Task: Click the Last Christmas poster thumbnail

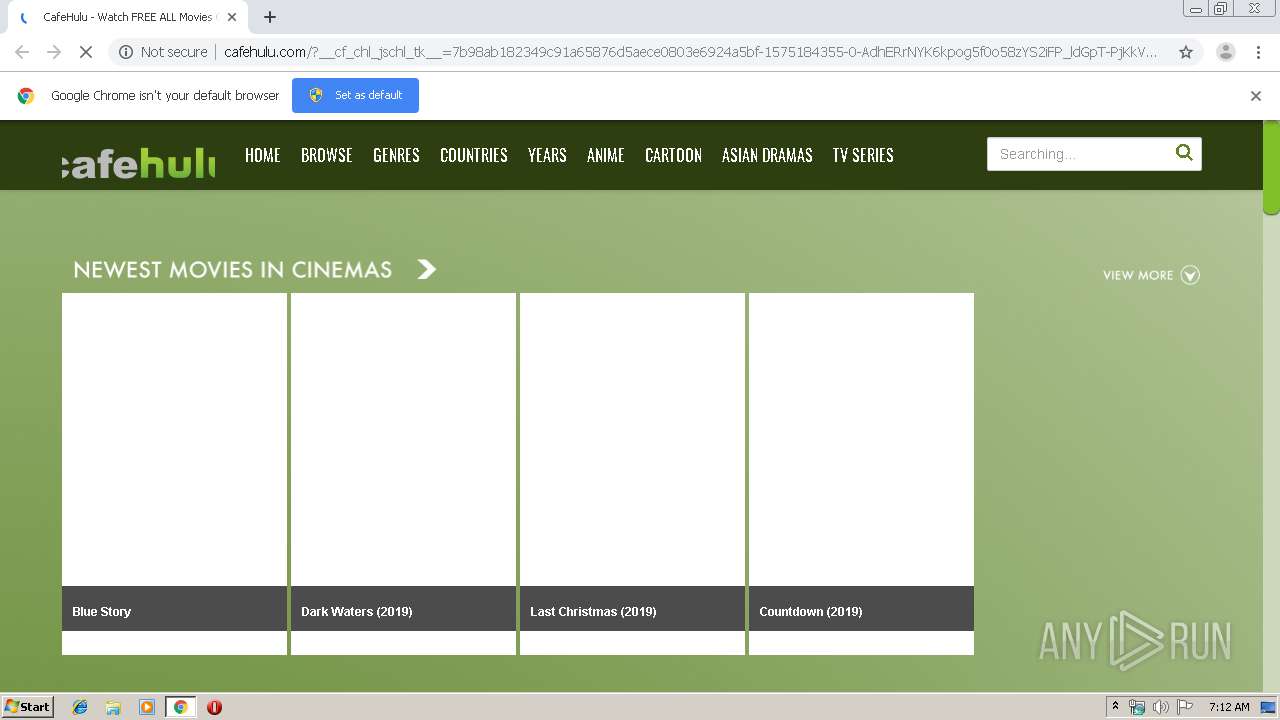Action: (x=632, y=439)
